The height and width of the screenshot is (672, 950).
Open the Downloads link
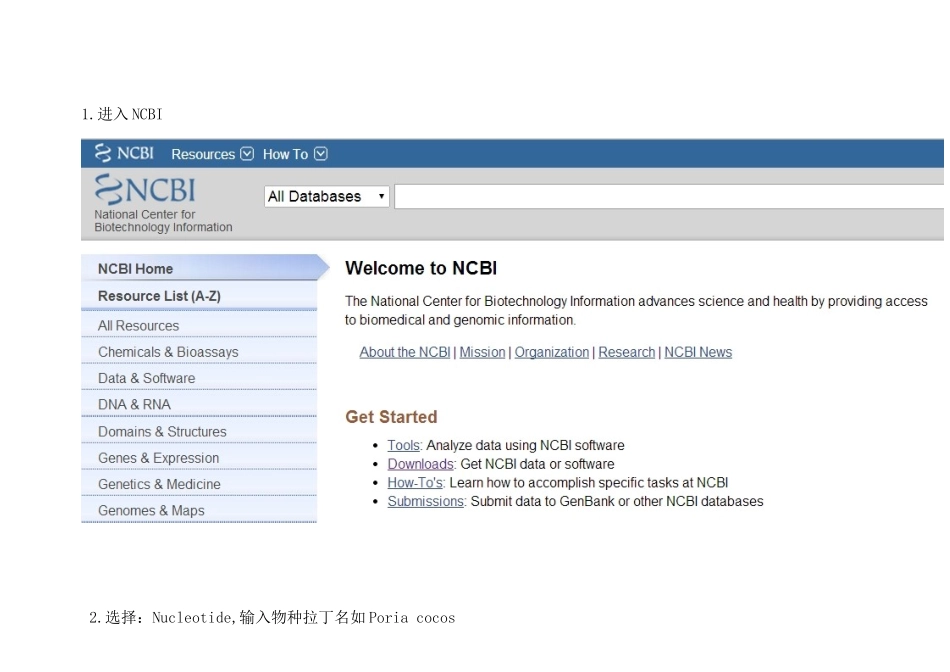420,464
